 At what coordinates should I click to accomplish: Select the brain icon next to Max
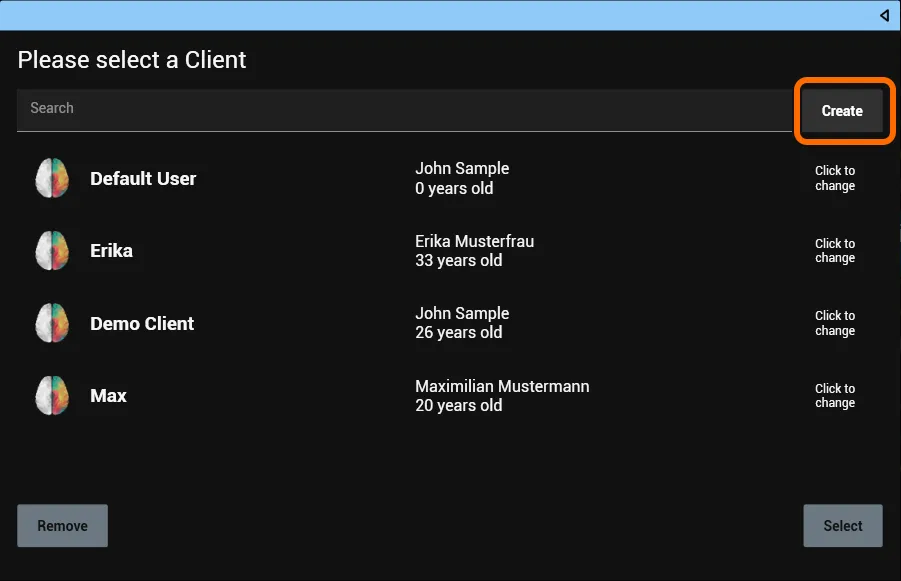[52, 395]
